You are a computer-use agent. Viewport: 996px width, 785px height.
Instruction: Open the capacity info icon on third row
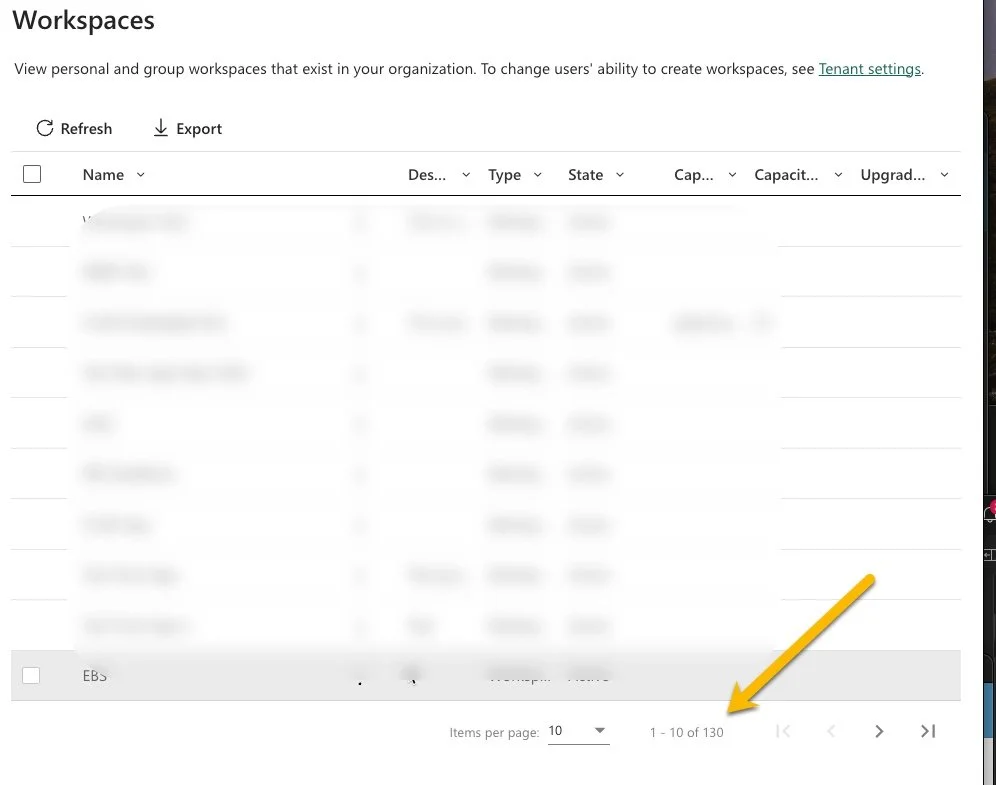click(x=762, y=322)
